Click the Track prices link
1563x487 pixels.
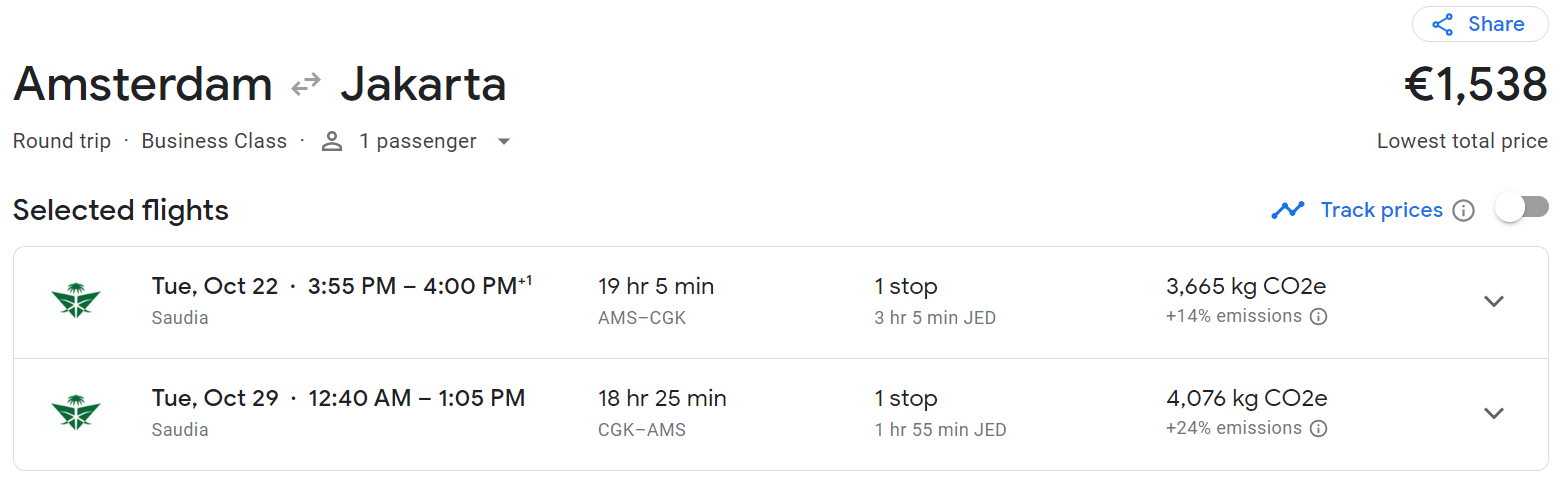(x=1381, y=210)
